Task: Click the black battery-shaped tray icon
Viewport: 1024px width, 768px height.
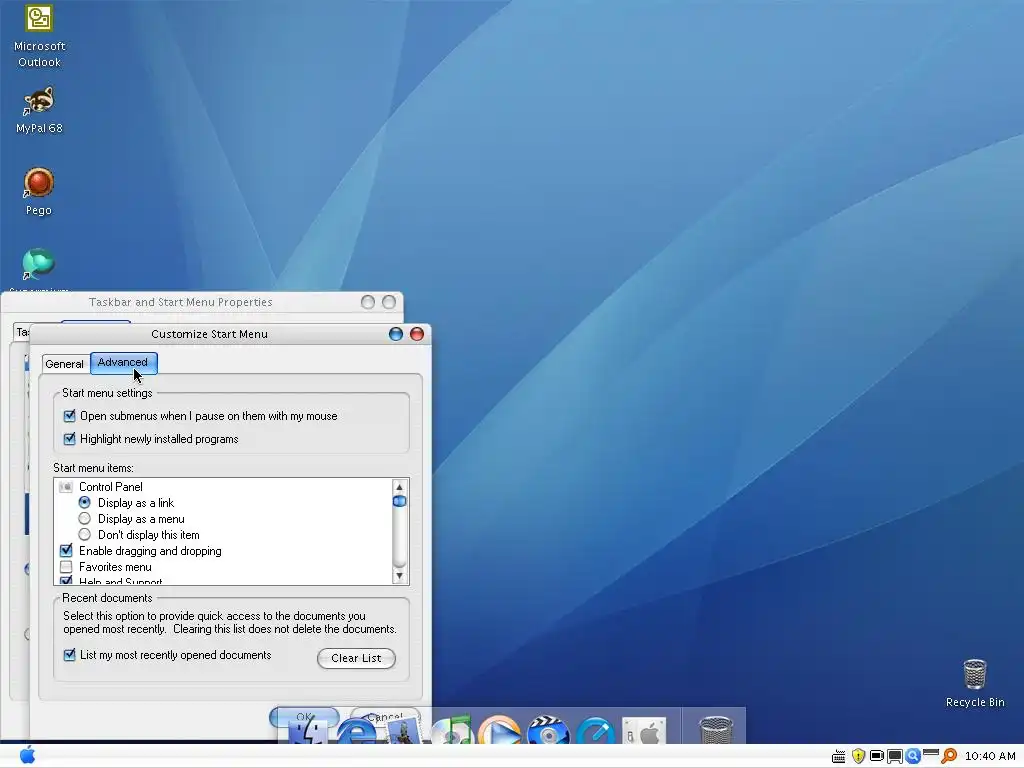Action: 876,756
